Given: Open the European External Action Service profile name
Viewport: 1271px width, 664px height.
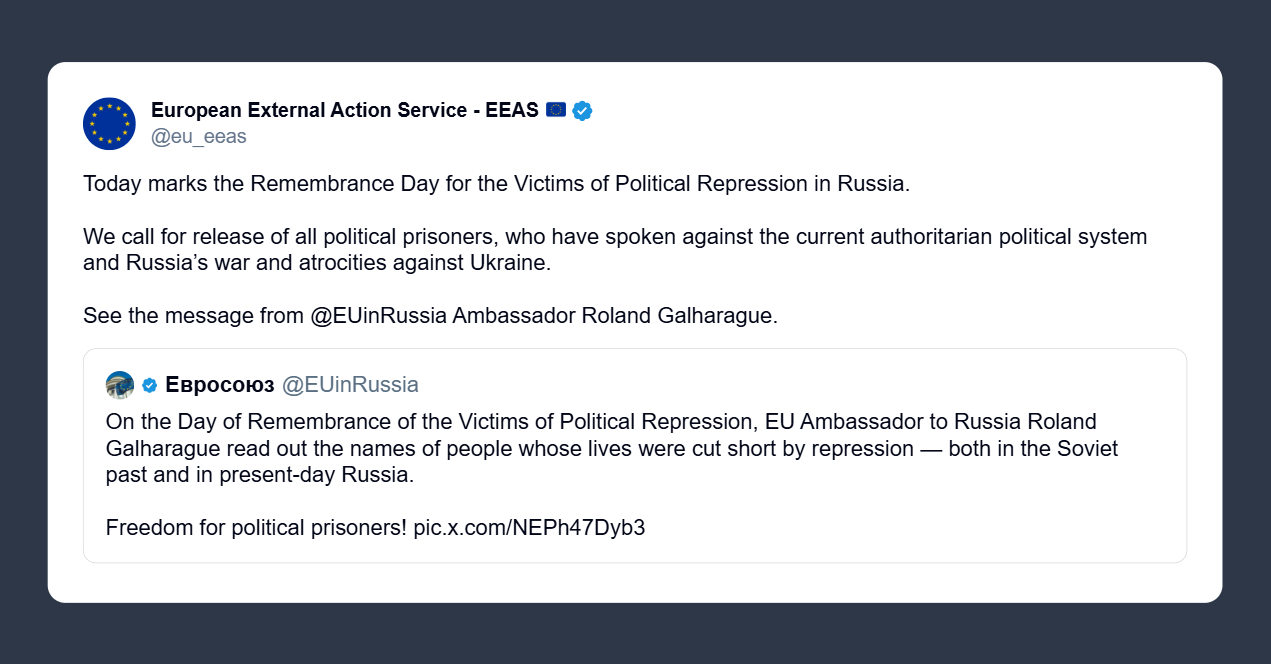Looking at the screenshot, I should (344, 110).
